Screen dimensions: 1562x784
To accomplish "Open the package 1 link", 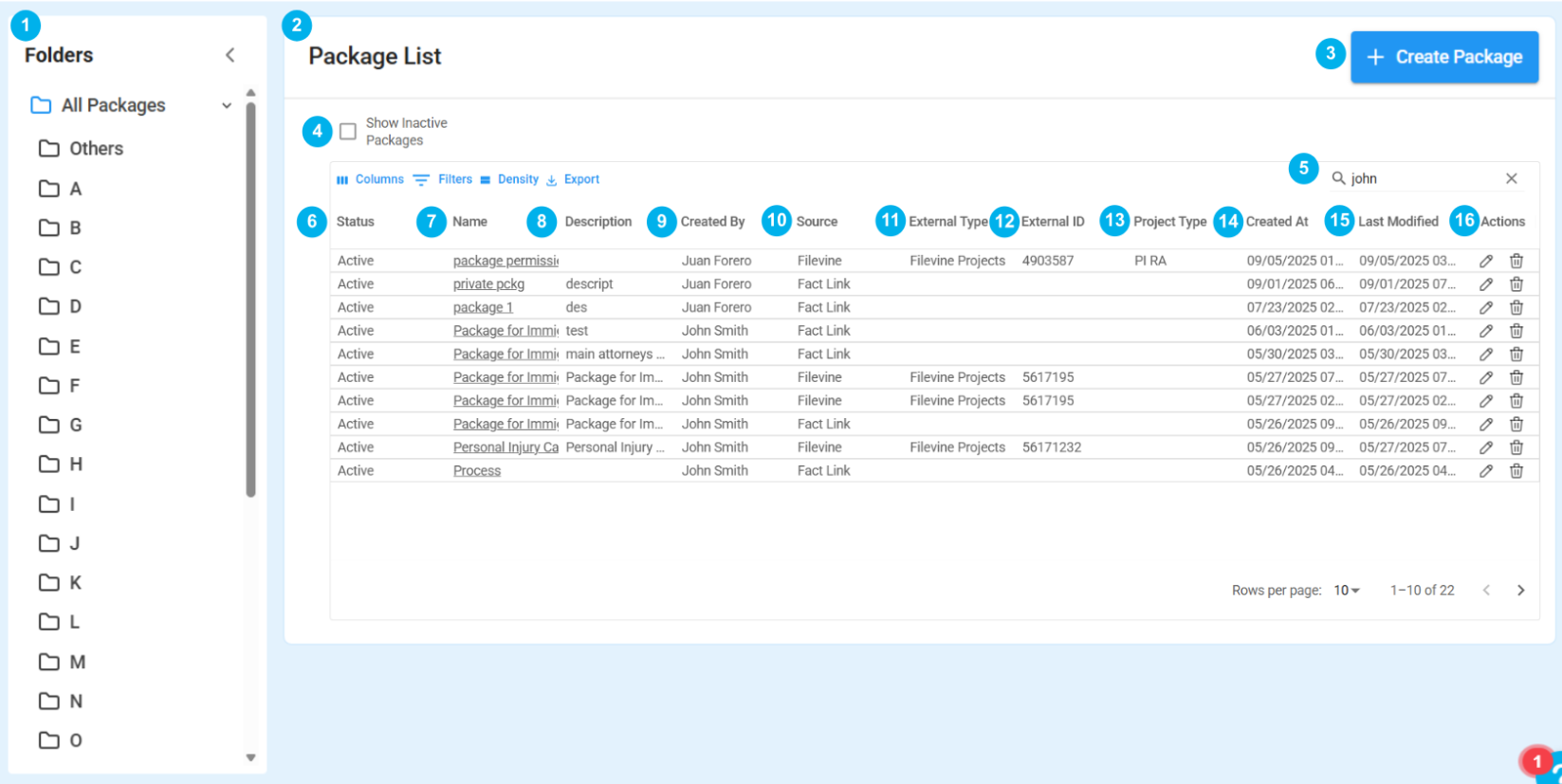I will (x=483, y=307).
